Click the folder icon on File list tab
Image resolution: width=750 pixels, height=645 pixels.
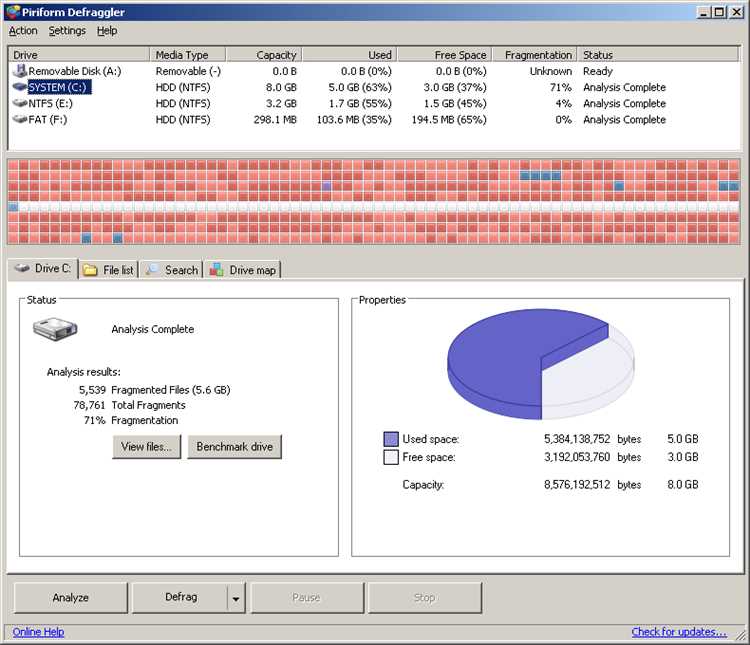pyautogui.click(x=90, y=270)
